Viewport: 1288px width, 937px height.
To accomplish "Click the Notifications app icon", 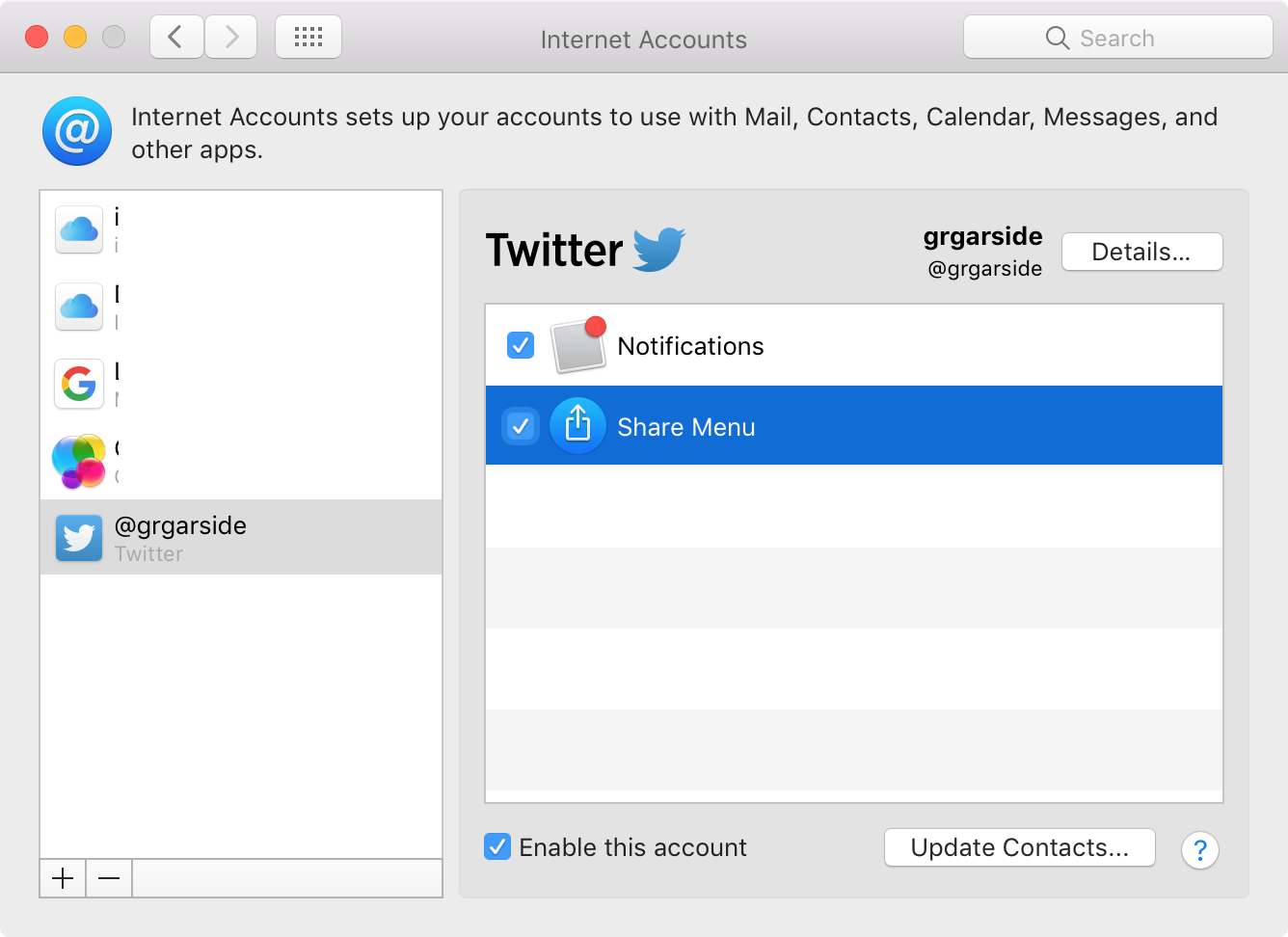I will tap(578, 344).
